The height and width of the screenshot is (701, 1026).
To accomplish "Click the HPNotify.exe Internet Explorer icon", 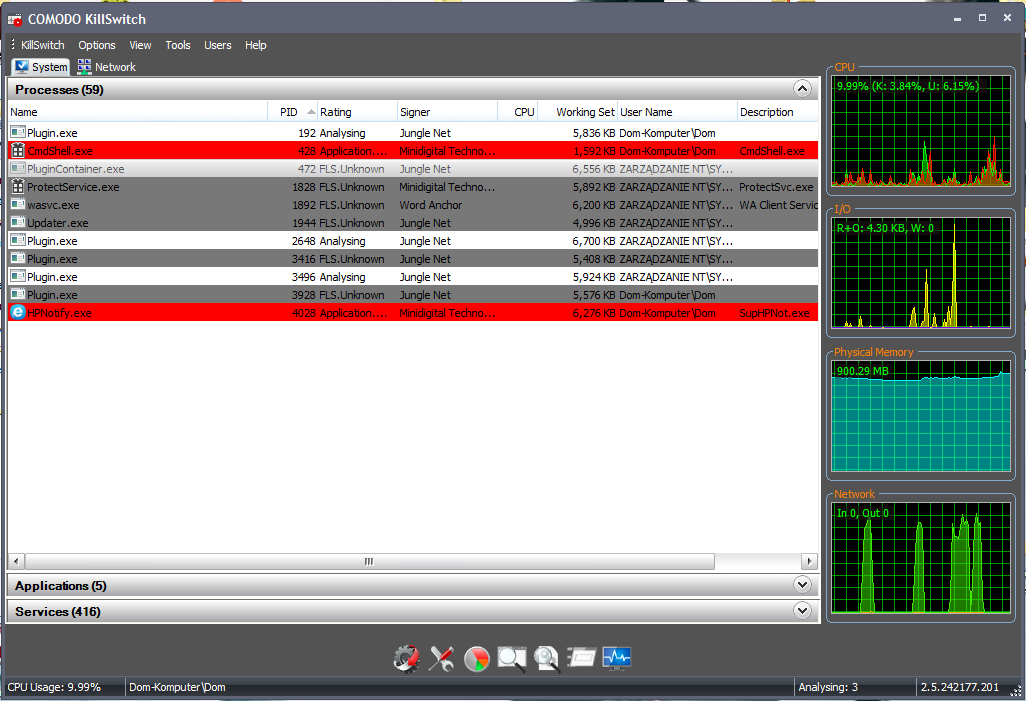I will pyautogui.click(x=18, y=312).
